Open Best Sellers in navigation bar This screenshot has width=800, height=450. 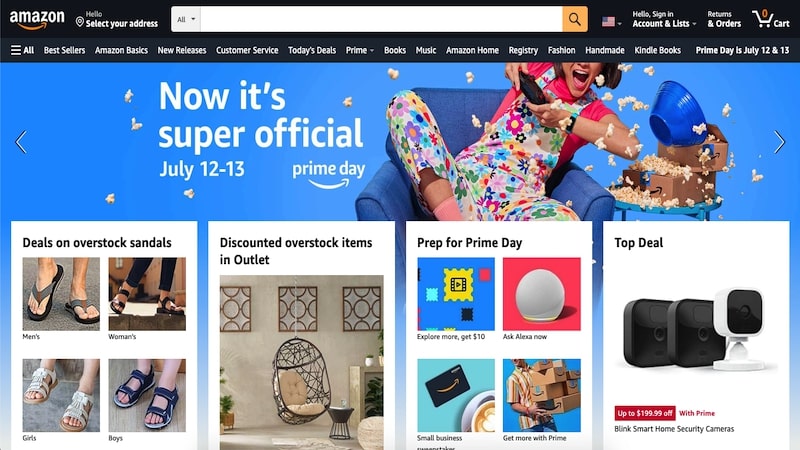(x=64, y=50)
